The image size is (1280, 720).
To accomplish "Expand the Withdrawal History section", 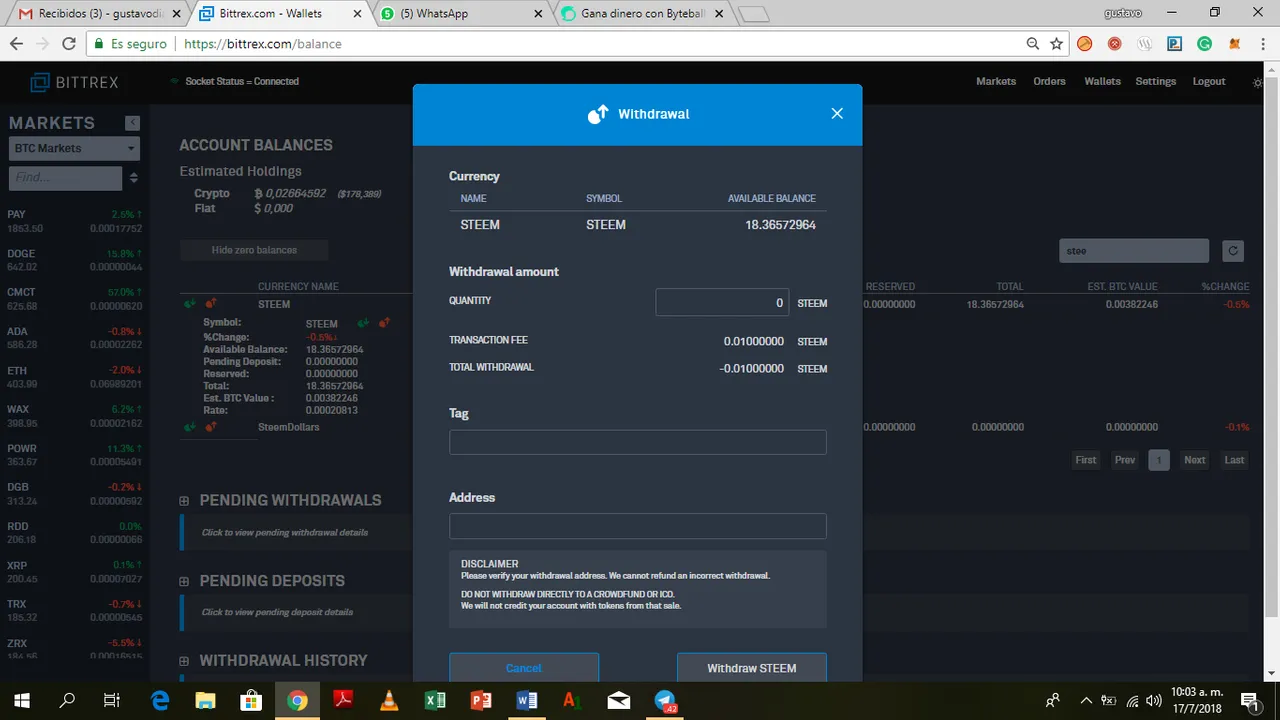I will 184,661.
